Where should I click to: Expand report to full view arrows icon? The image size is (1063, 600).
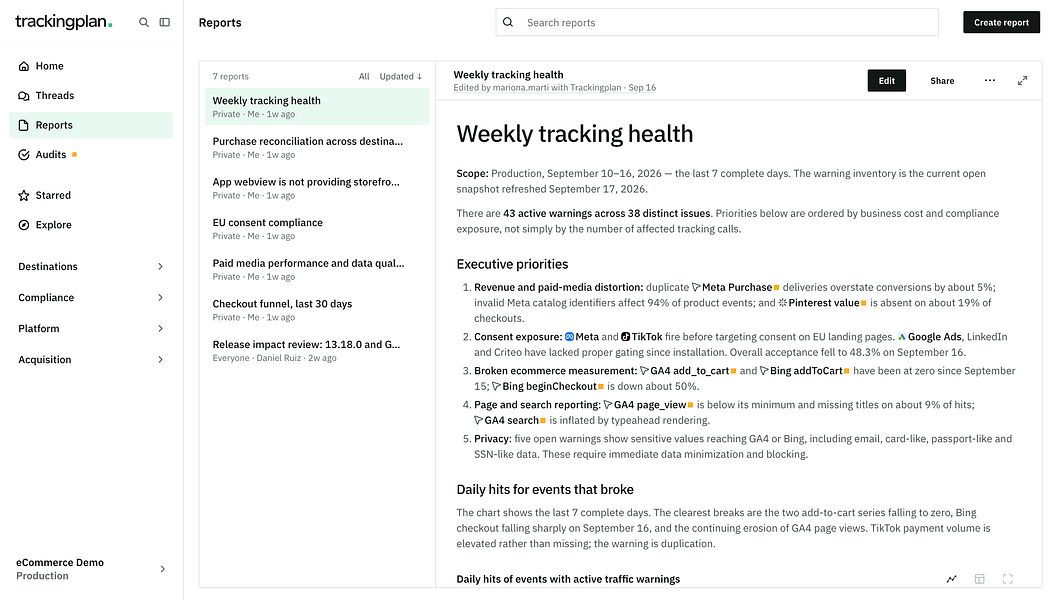click(x=1022, y=81)
